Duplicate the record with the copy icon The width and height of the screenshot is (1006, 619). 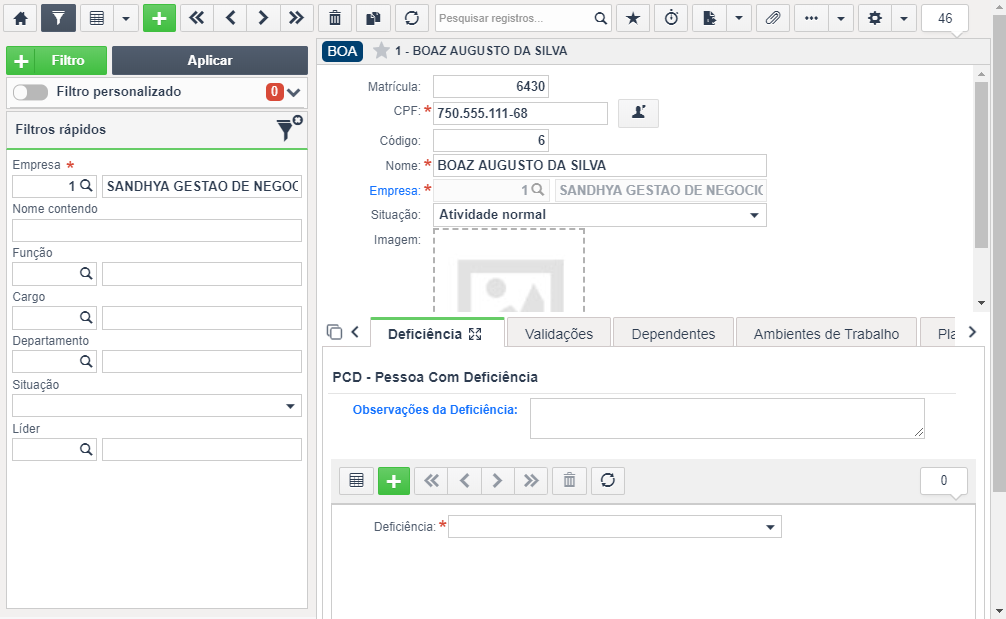point(373,18)
